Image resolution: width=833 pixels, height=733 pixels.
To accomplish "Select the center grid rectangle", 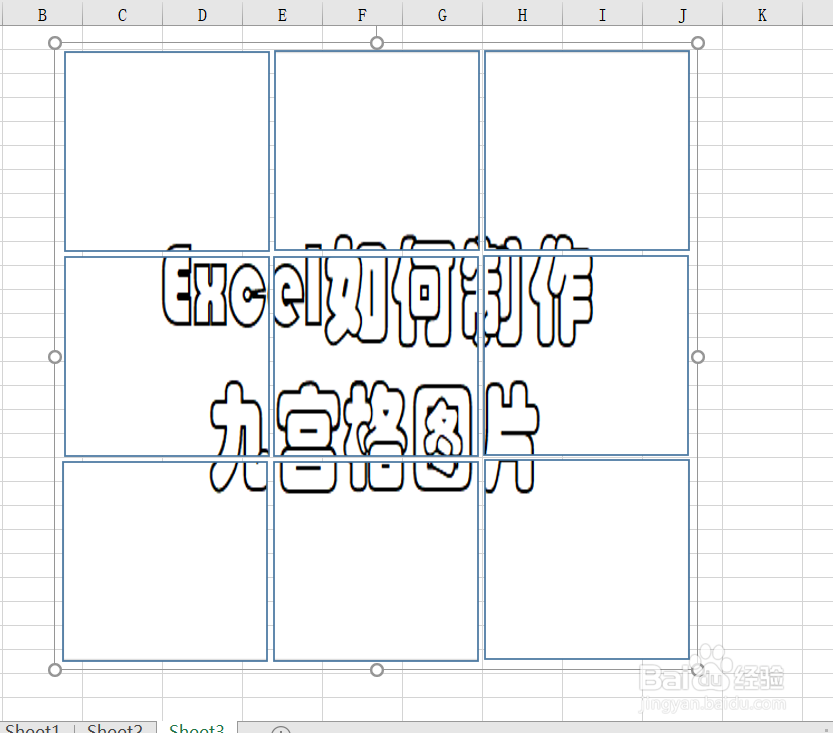I will click(x=376, y=356).
